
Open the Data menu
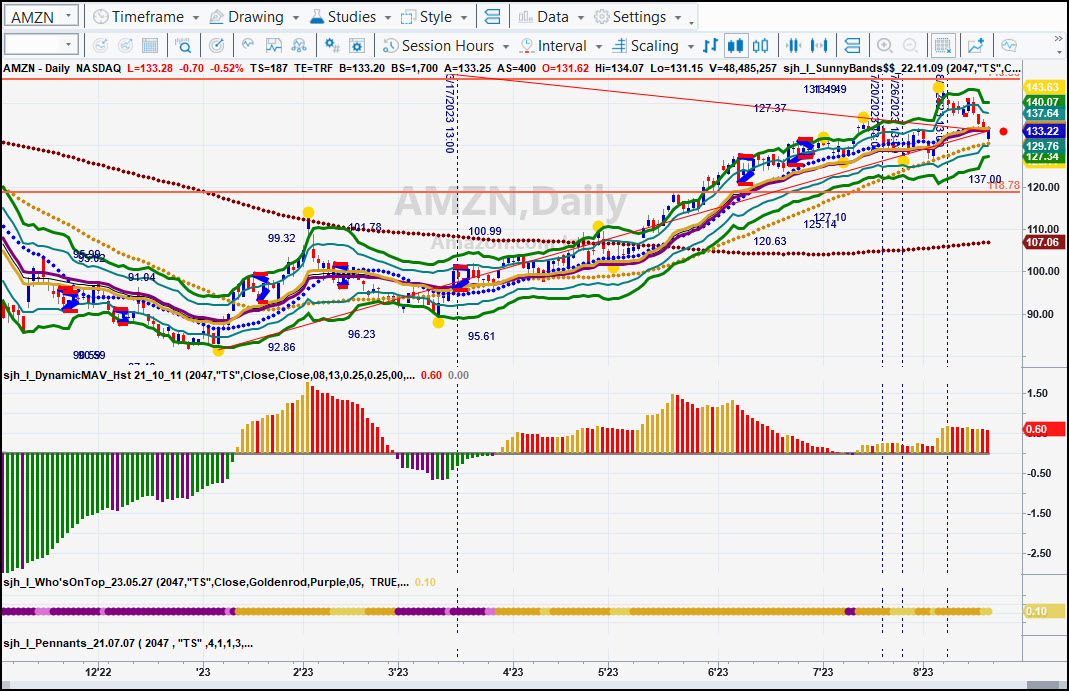(x=543, y=16)
